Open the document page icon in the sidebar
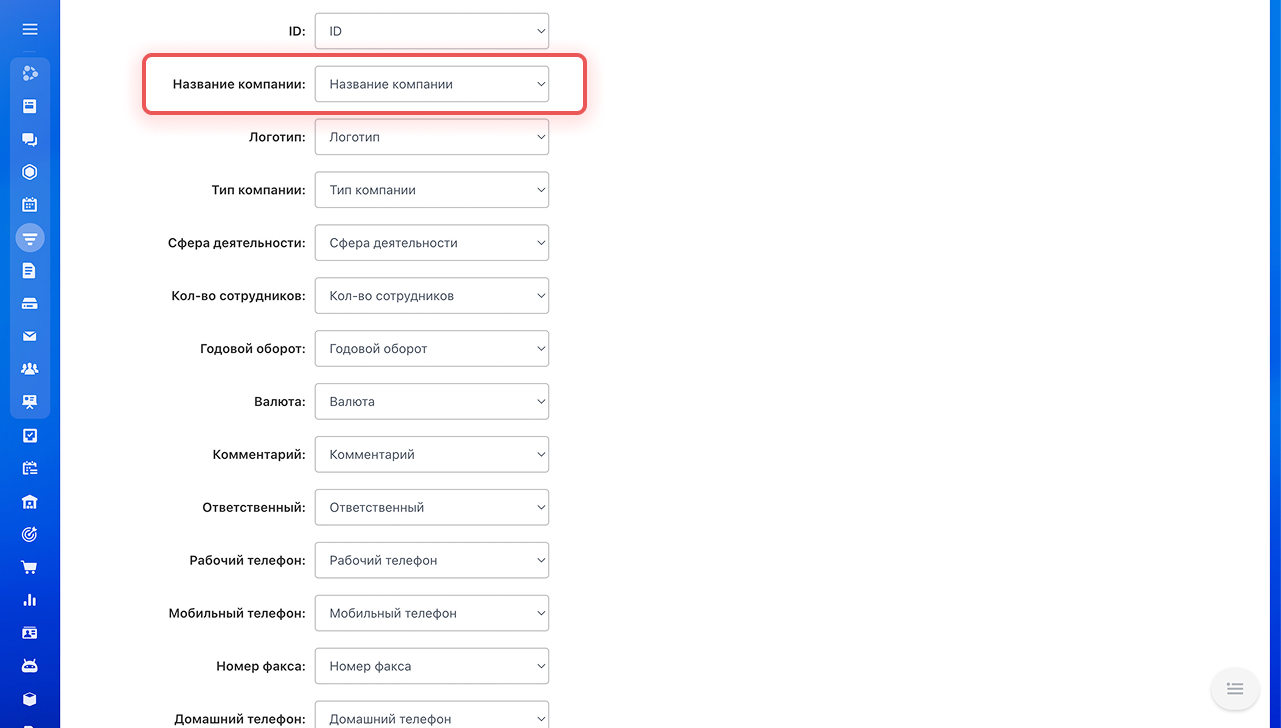Viewport: 1281px width, 728px height. point(30,271)
